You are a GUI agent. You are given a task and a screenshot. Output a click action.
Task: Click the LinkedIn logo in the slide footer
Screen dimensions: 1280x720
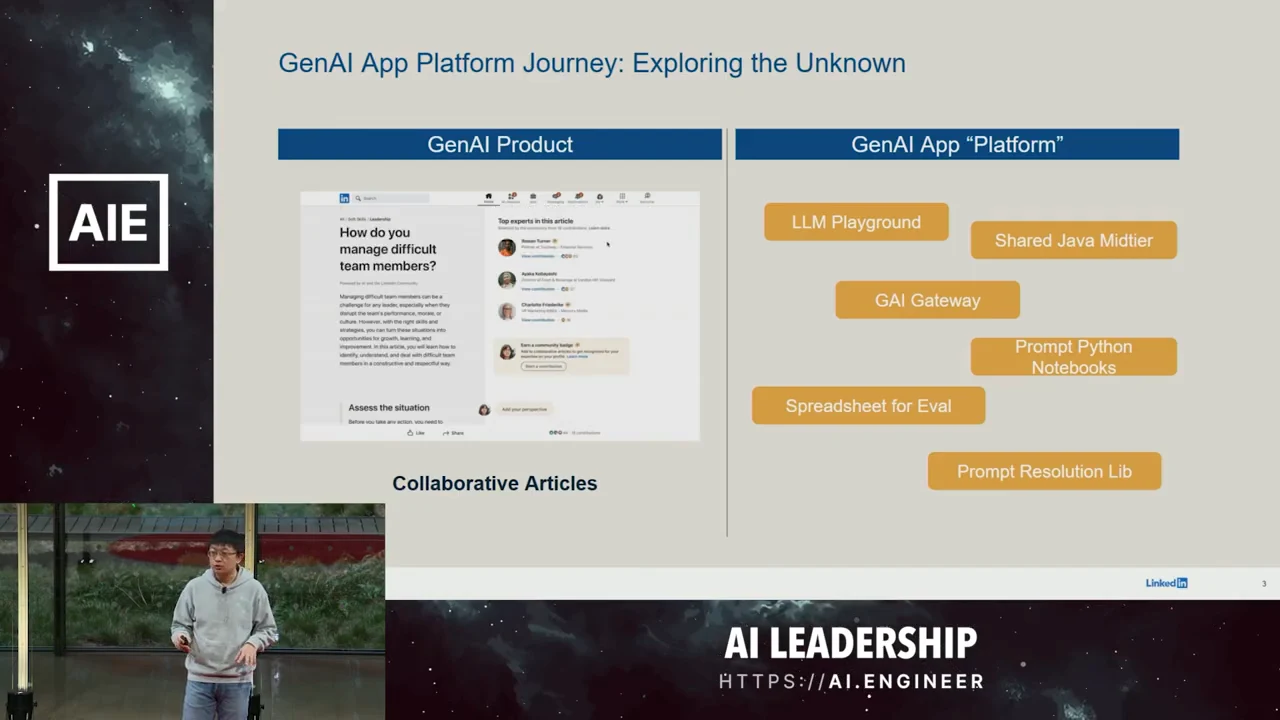coord(1167,583)
